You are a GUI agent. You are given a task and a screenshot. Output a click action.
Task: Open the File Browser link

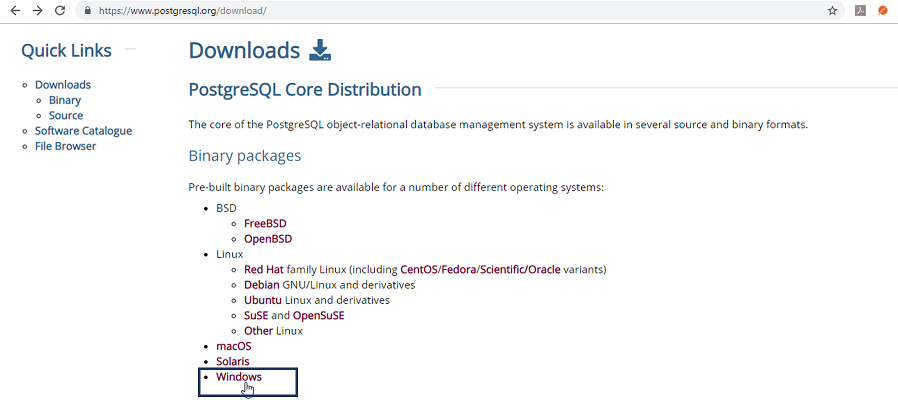click(65, 146)
